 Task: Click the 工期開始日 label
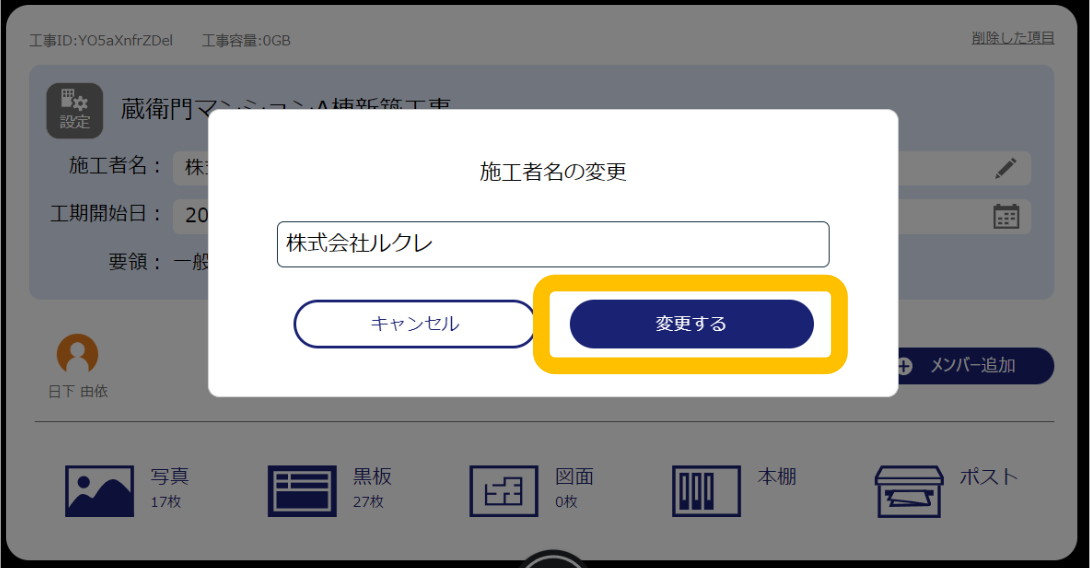click(105, 213)
